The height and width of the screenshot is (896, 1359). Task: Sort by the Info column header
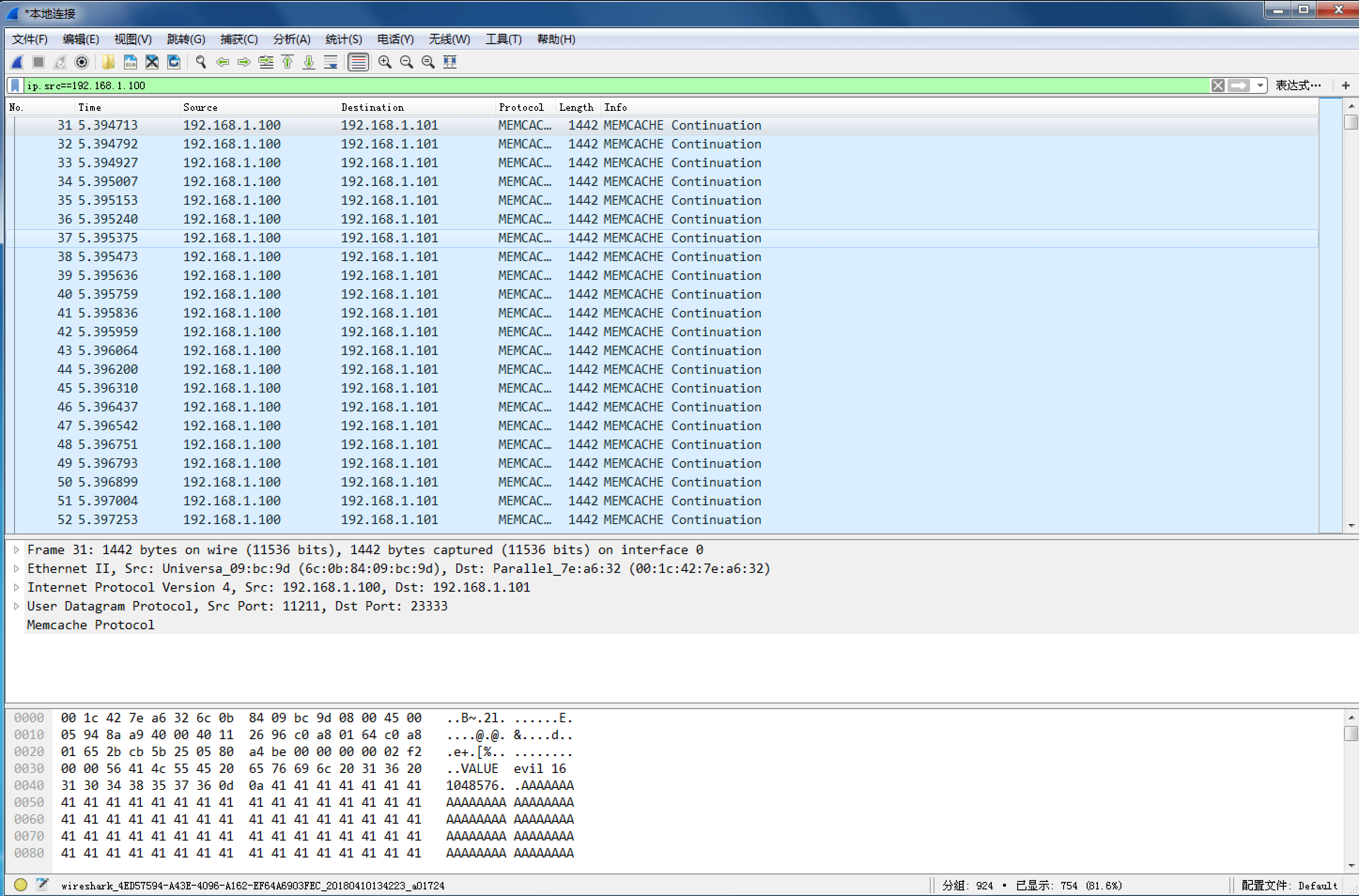(960, 108)
